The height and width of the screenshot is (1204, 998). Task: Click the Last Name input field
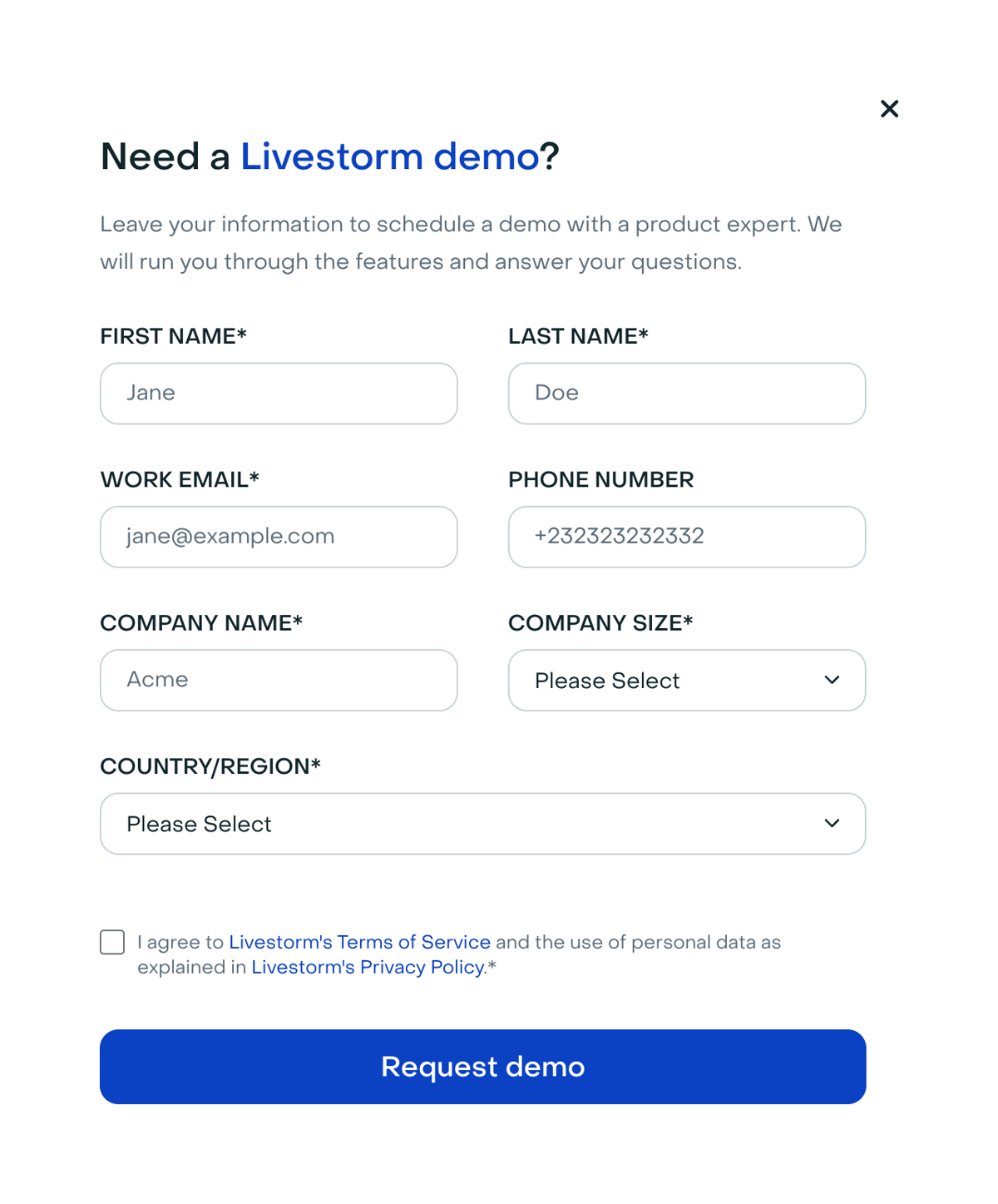[687, 393]
